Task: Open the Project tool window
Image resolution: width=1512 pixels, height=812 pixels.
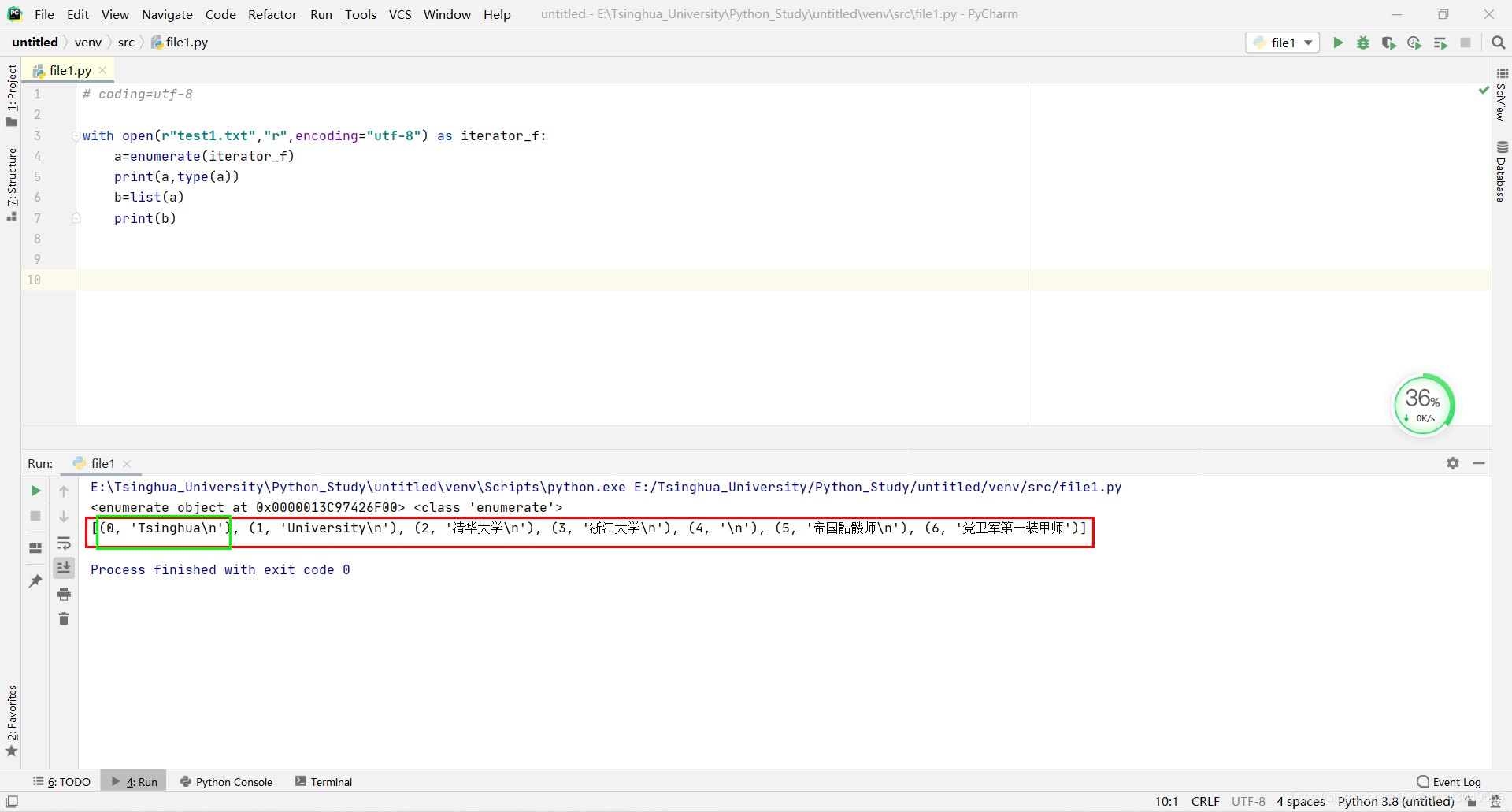Action: pos(11,95)
